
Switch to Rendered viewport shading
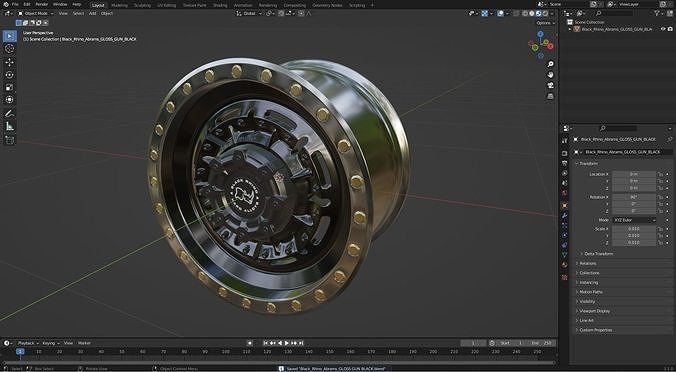pos(545,13)
